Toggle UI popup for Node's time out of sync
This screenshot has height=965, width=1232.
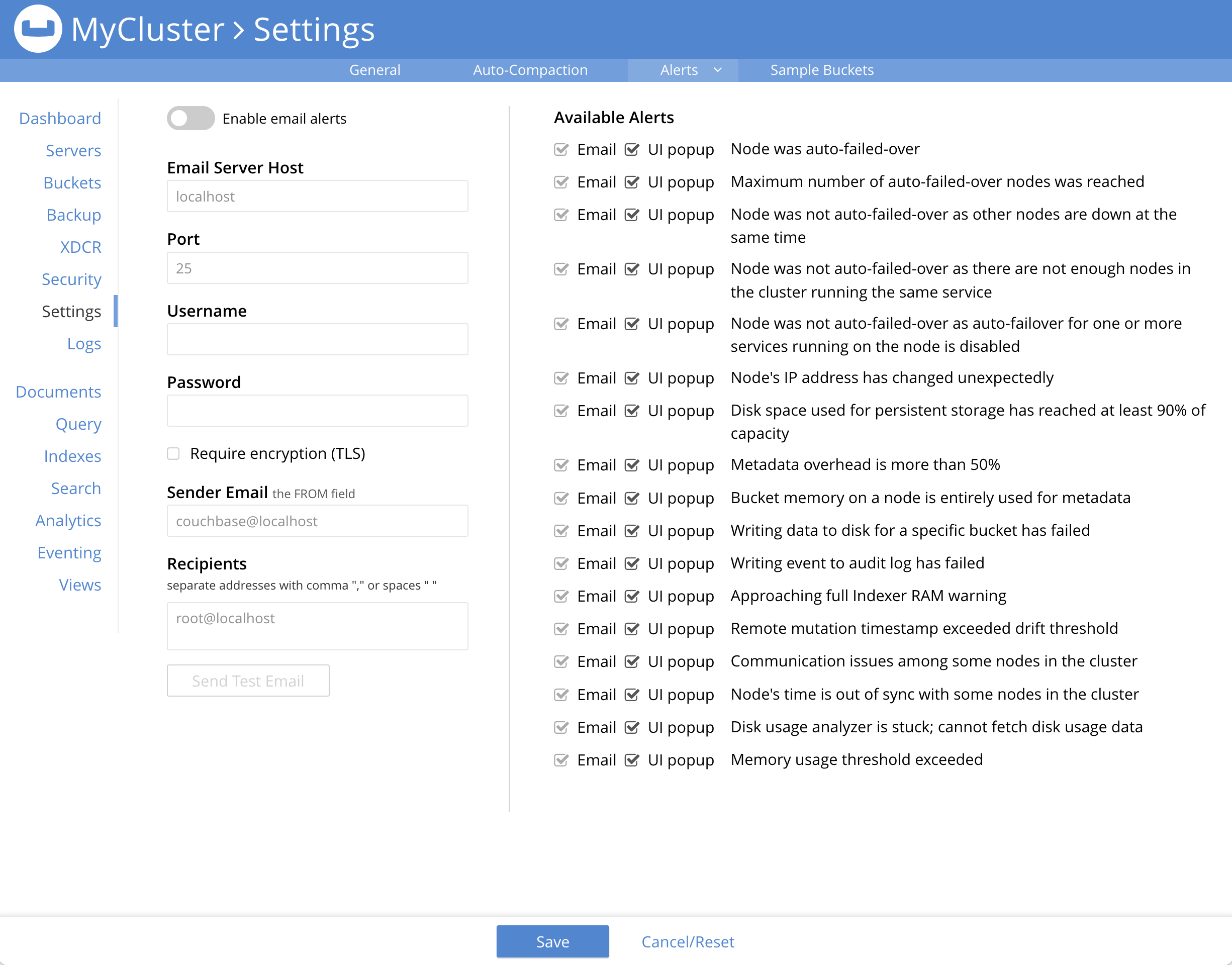(x=632, y=696)
